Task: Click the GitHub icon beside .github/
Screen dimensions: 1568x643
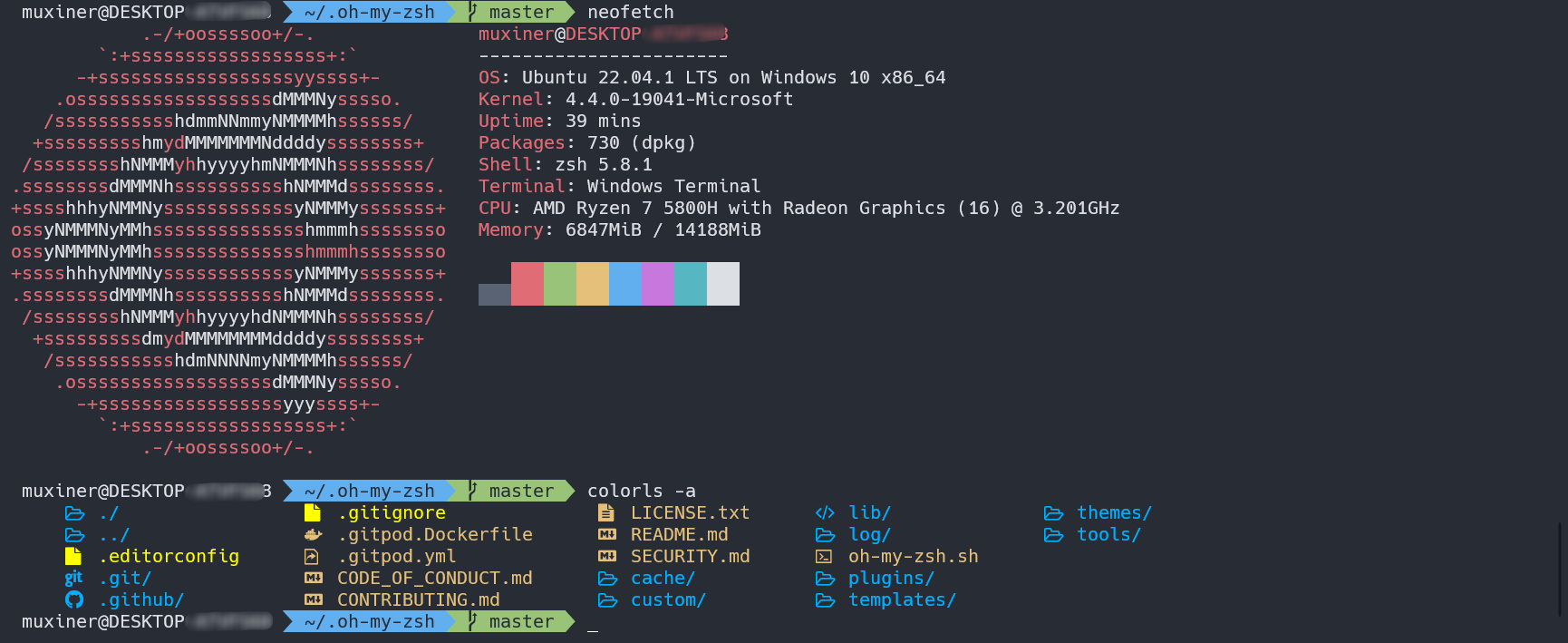Action: [74, 599]
